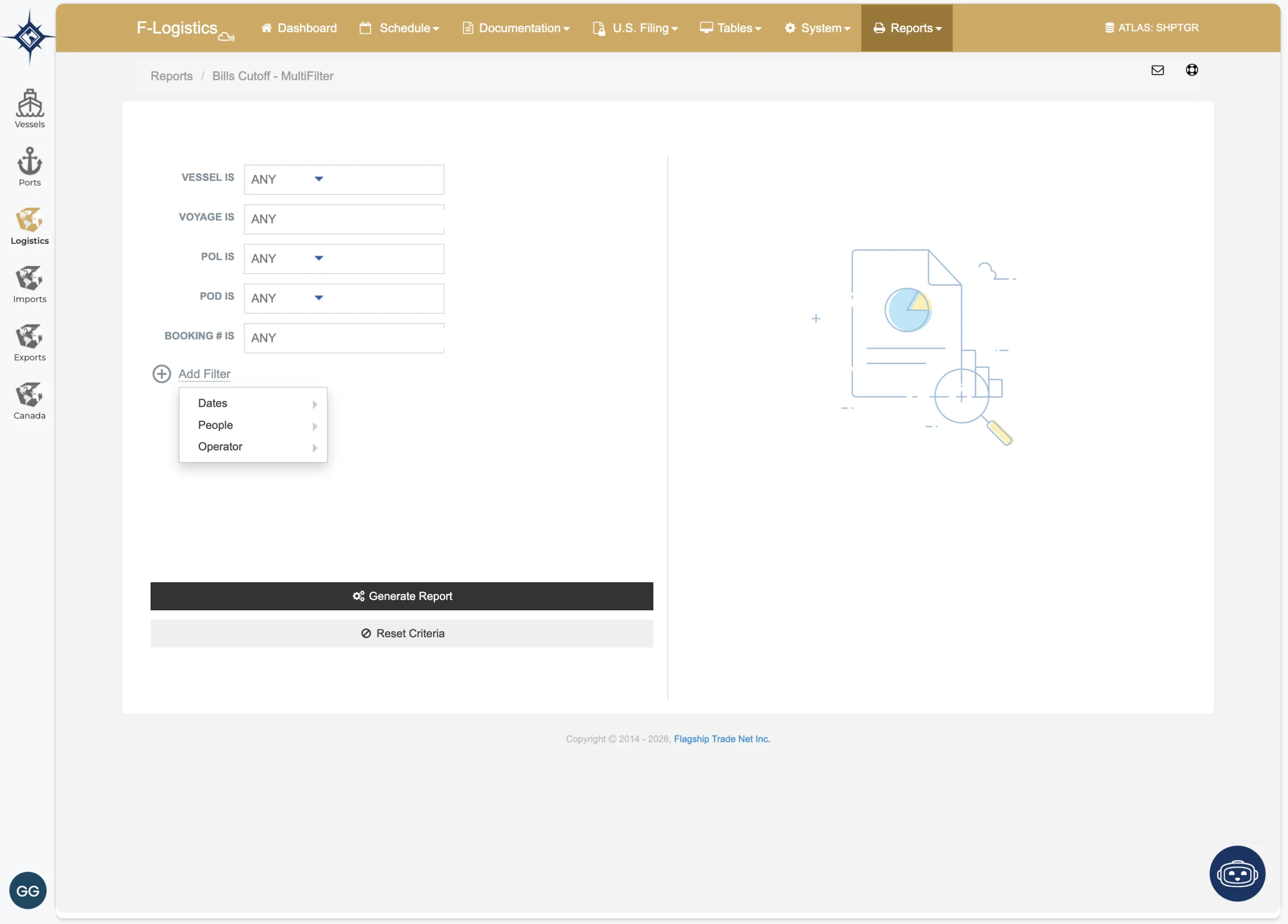The height and width of the screenshot is (924, 1288).
Task: Open the Exports sidebar icon
Action: [30, 342]
